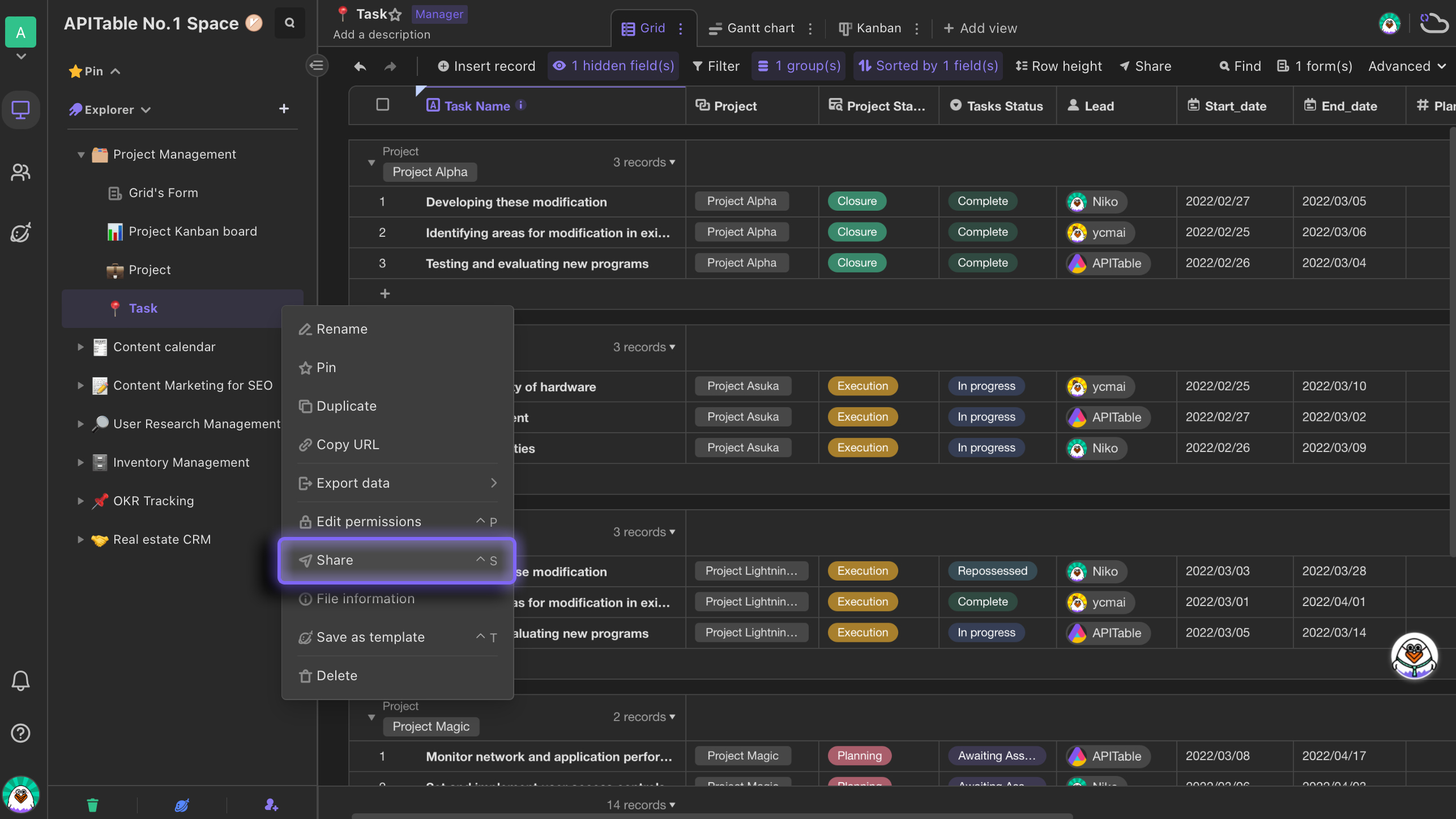The image size is (1456, 819).
Task: Open Row height options
Action: [x=1058, y=66]
